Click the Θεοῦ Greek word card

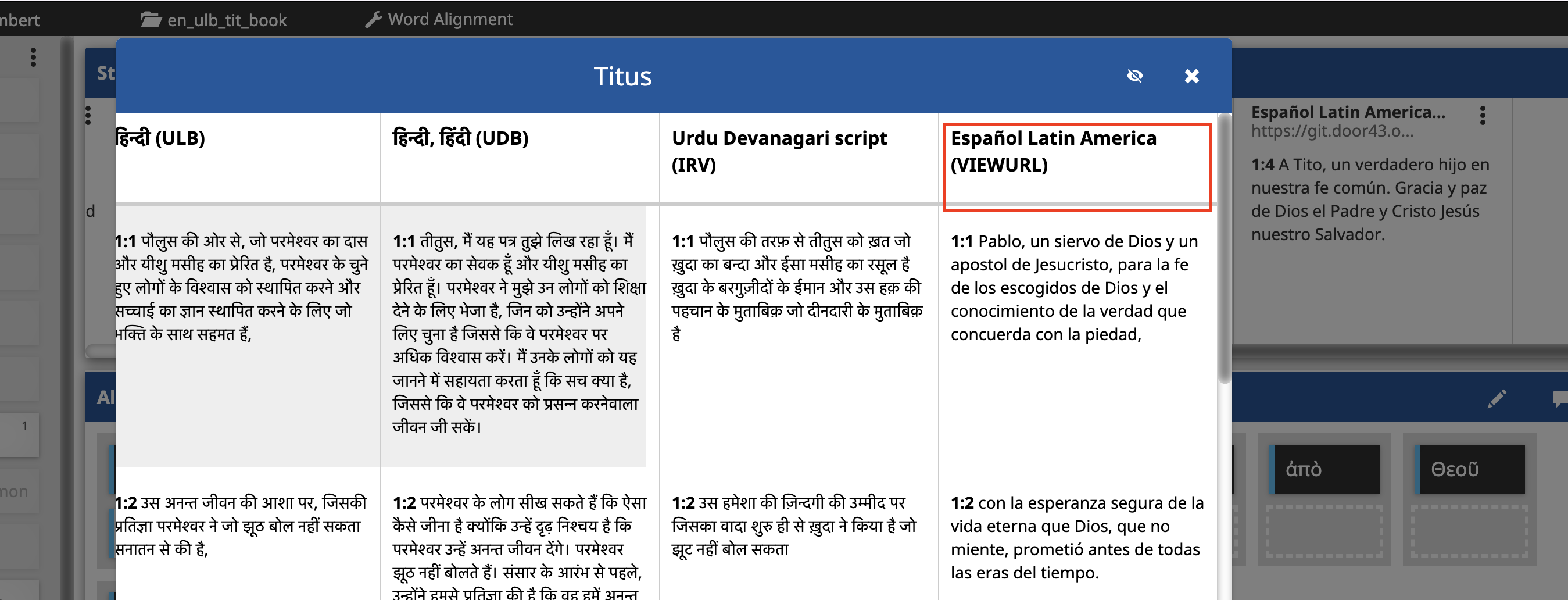(x=1470, y=469)
